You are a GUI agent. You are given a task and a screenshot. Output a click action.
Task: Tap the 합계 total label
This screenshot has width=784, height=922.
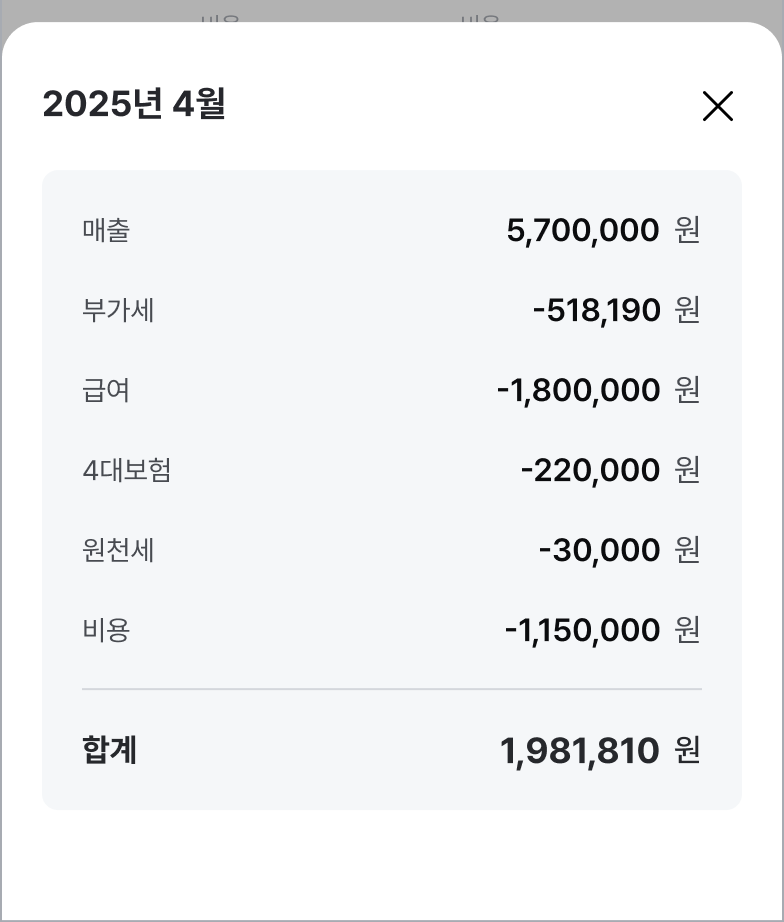[109, 750]
